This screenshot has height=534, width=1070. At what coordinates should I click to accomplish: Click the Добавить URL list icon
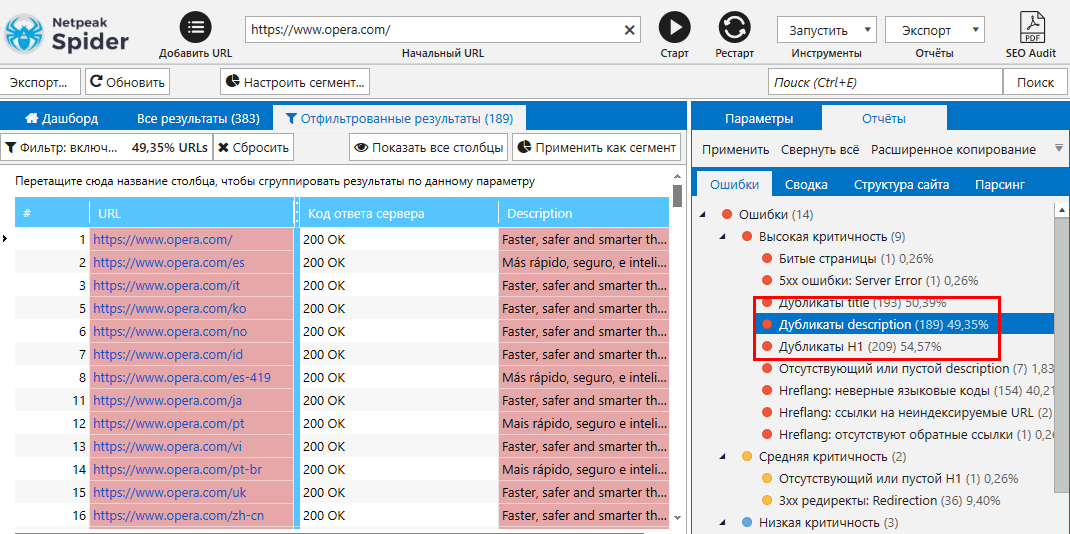tap(195, 28)
